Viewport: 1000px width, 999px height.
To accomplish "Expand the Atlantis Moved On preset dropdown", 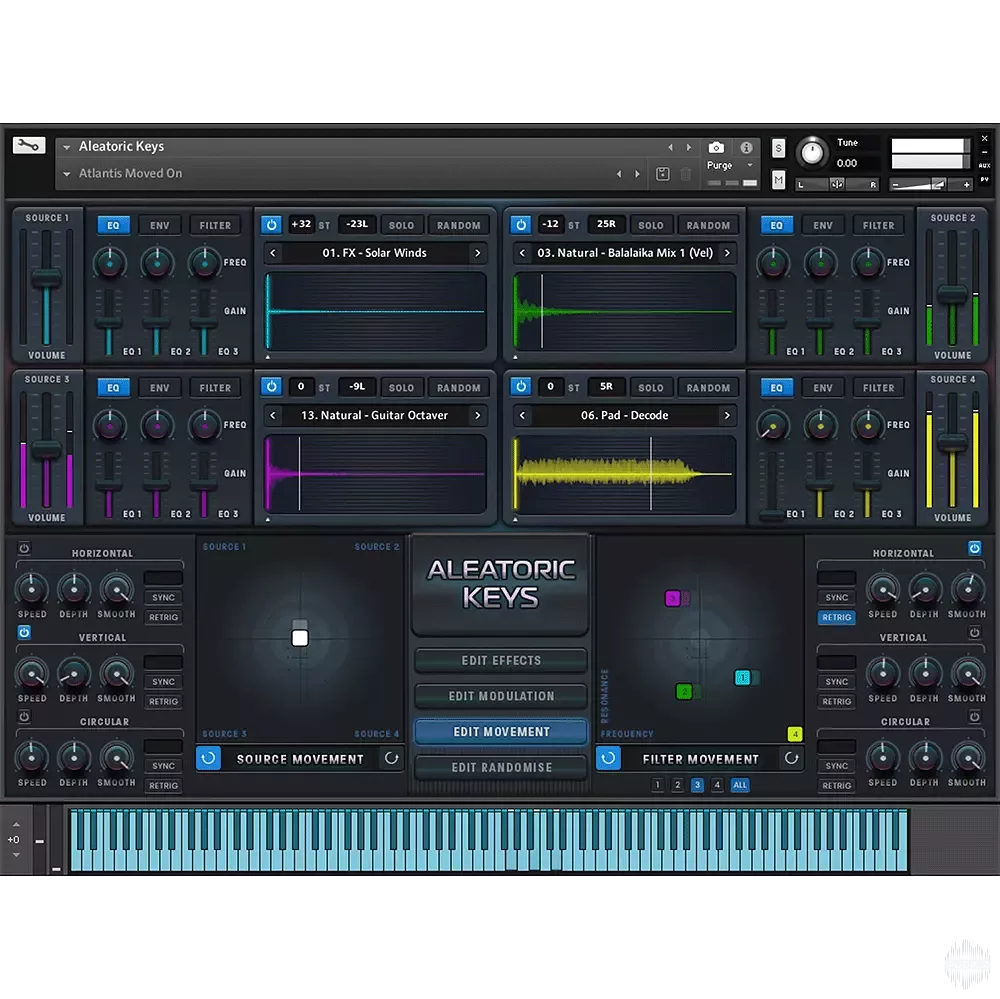I will coord(67,174).
